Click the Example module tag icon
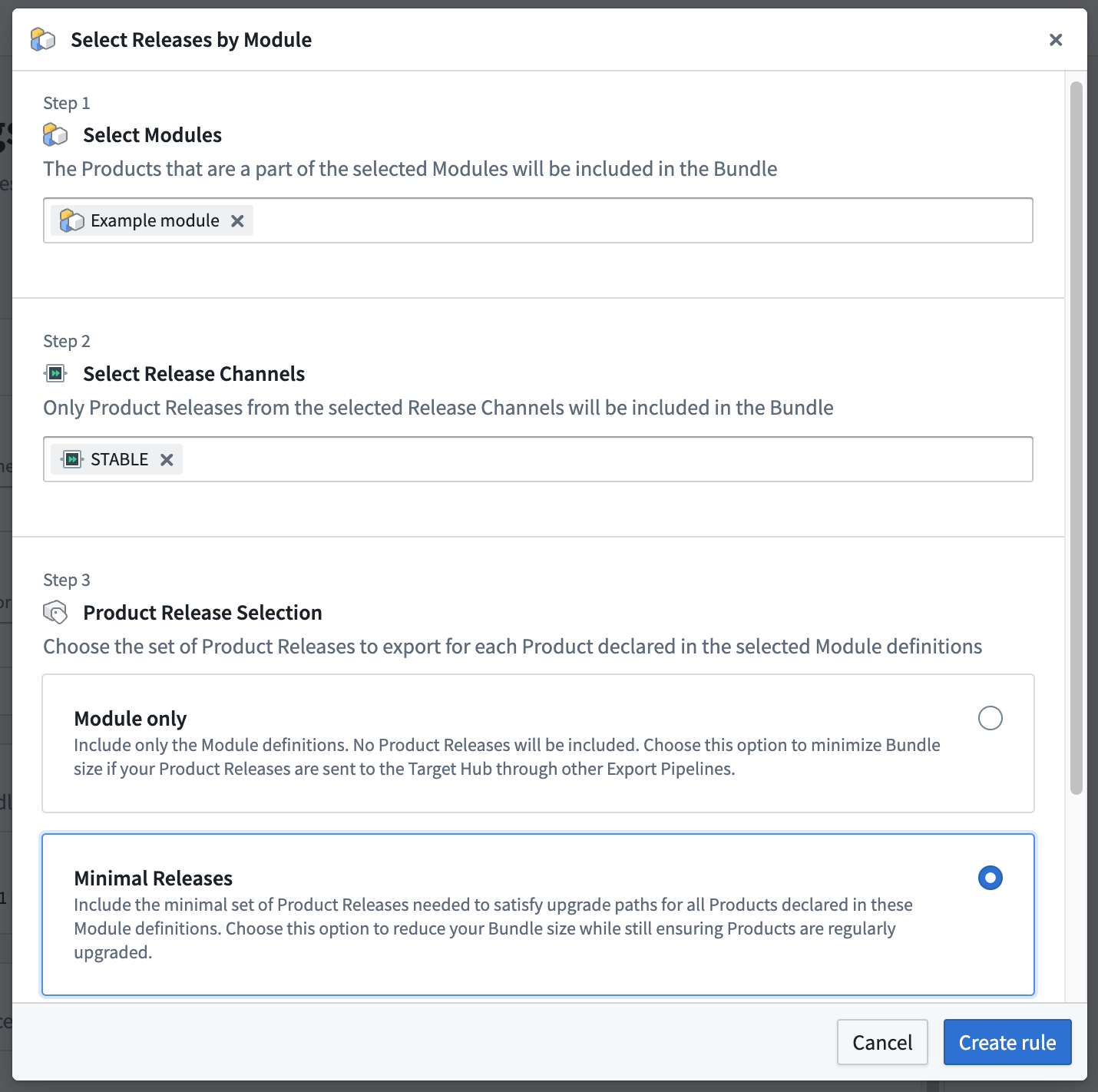Viewport: 1098px width, 1092px height. tap(72, 220)
